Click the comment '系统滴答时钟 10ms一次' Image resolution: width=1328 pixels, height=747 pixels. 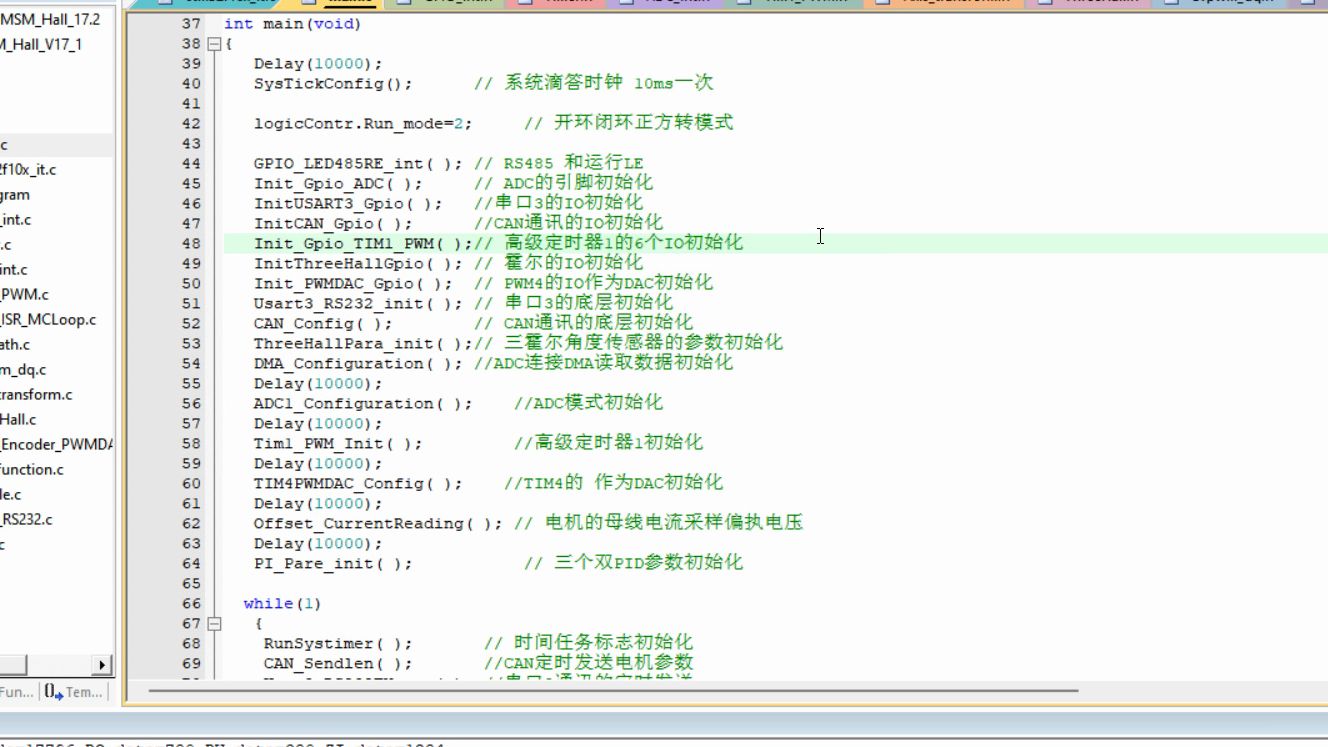pyautogui.click(x=608, y=84)
